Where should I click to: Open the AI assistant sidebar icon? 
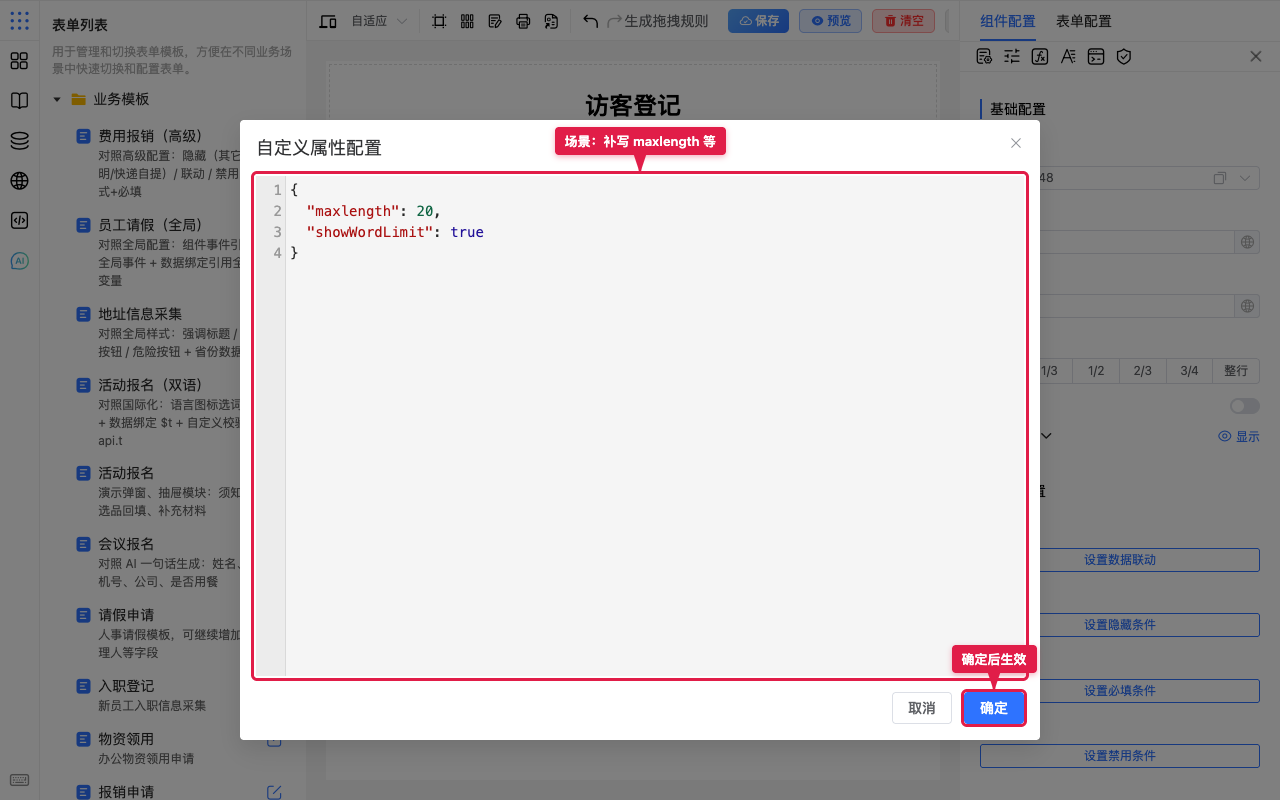point(19,261)
